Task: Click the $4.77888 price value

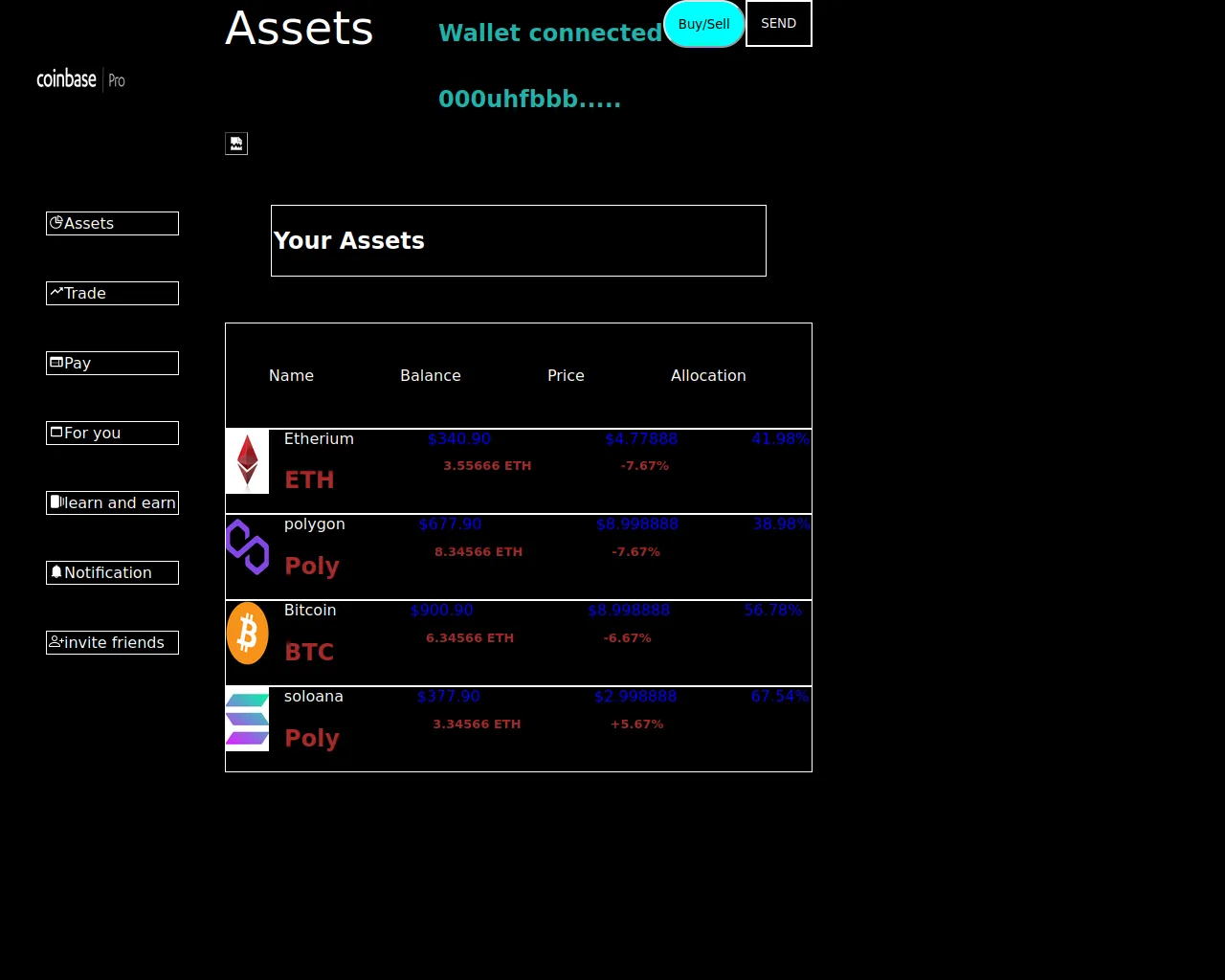Action: click(641, 438)
